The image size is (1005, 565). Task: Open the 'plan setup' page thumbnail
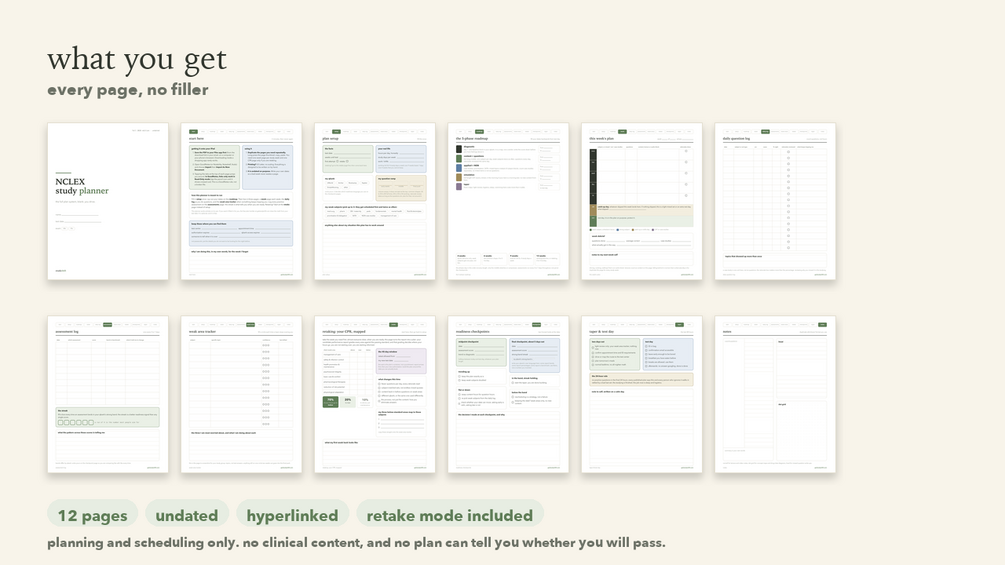click(375, 201)
